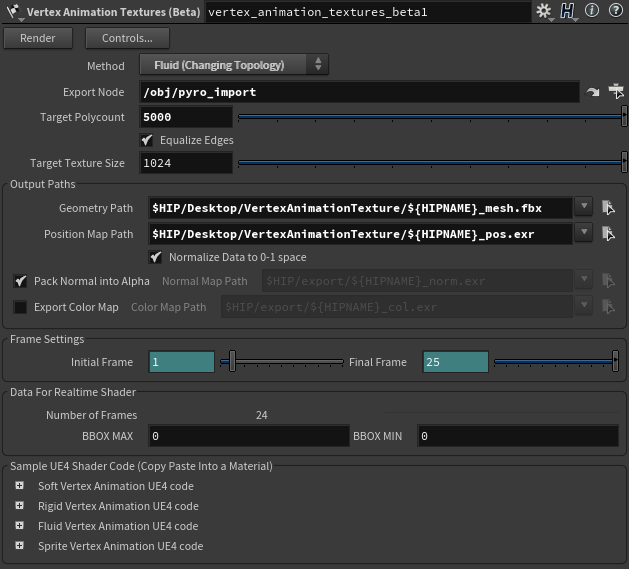Click the BBOX MAX value field
The height and width of the screenshot is (569, 629).
[249, 436]
